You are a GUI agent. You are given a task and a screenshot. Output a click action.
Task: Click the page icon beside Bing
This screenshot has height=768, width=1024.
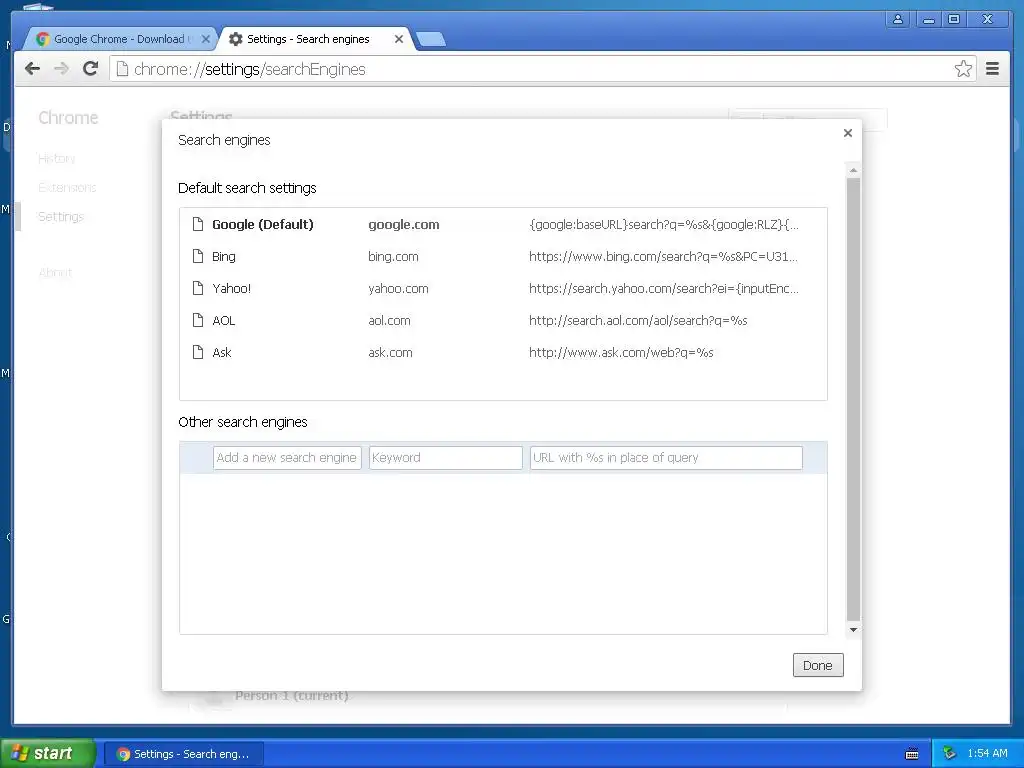pos(198,256)
